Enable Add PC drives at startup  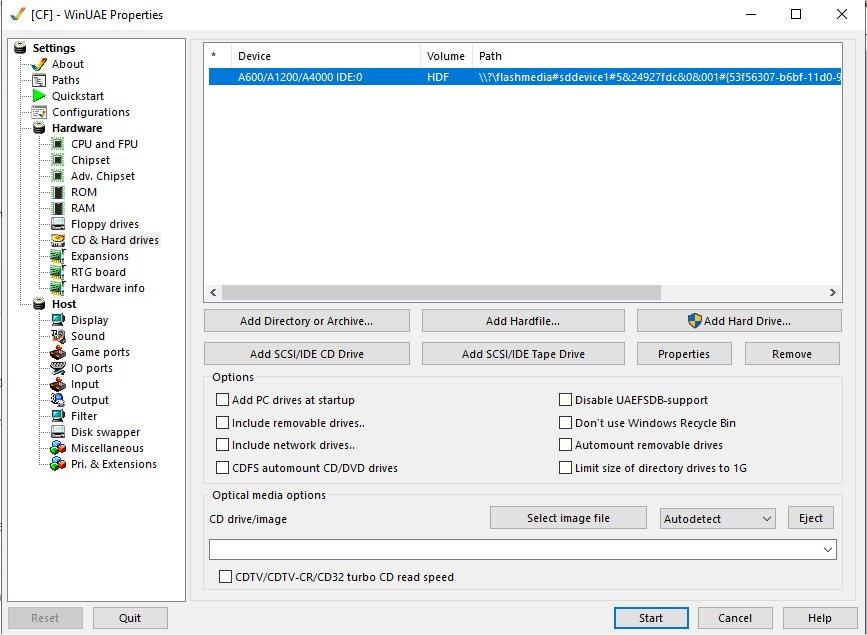click(223, 400)
